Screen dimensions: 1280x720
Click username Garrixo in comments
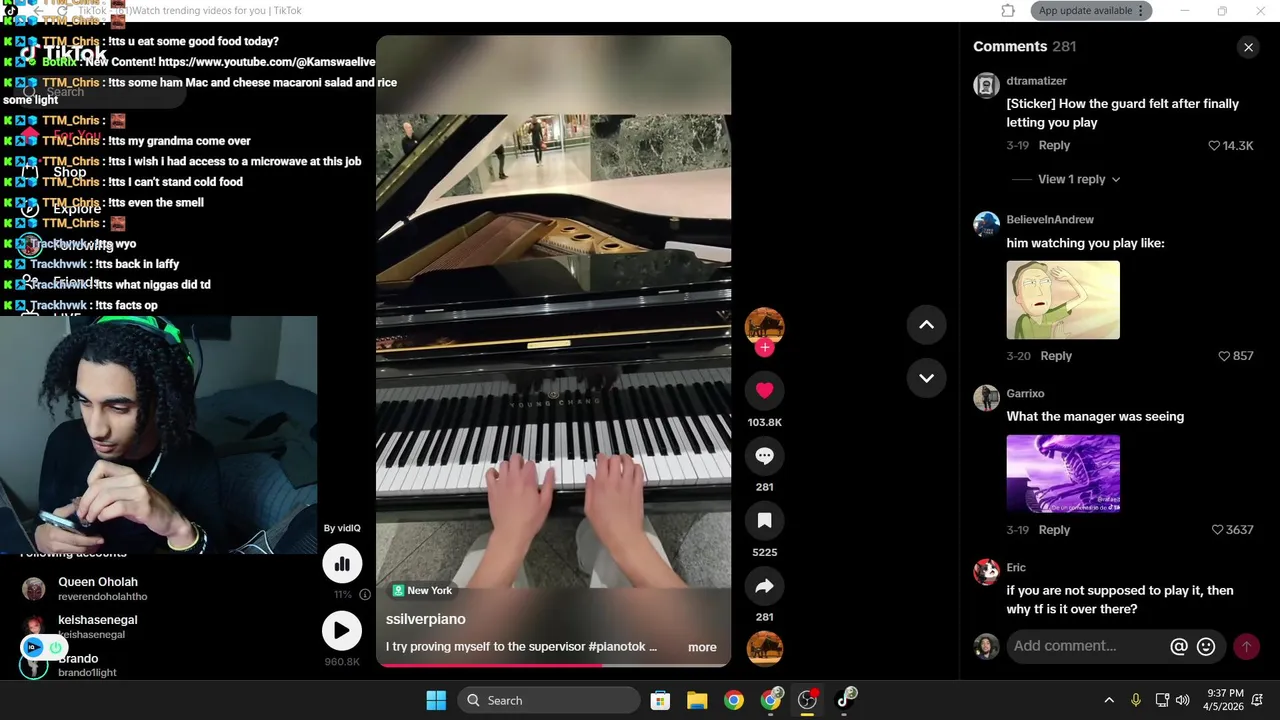(1026, 394)
